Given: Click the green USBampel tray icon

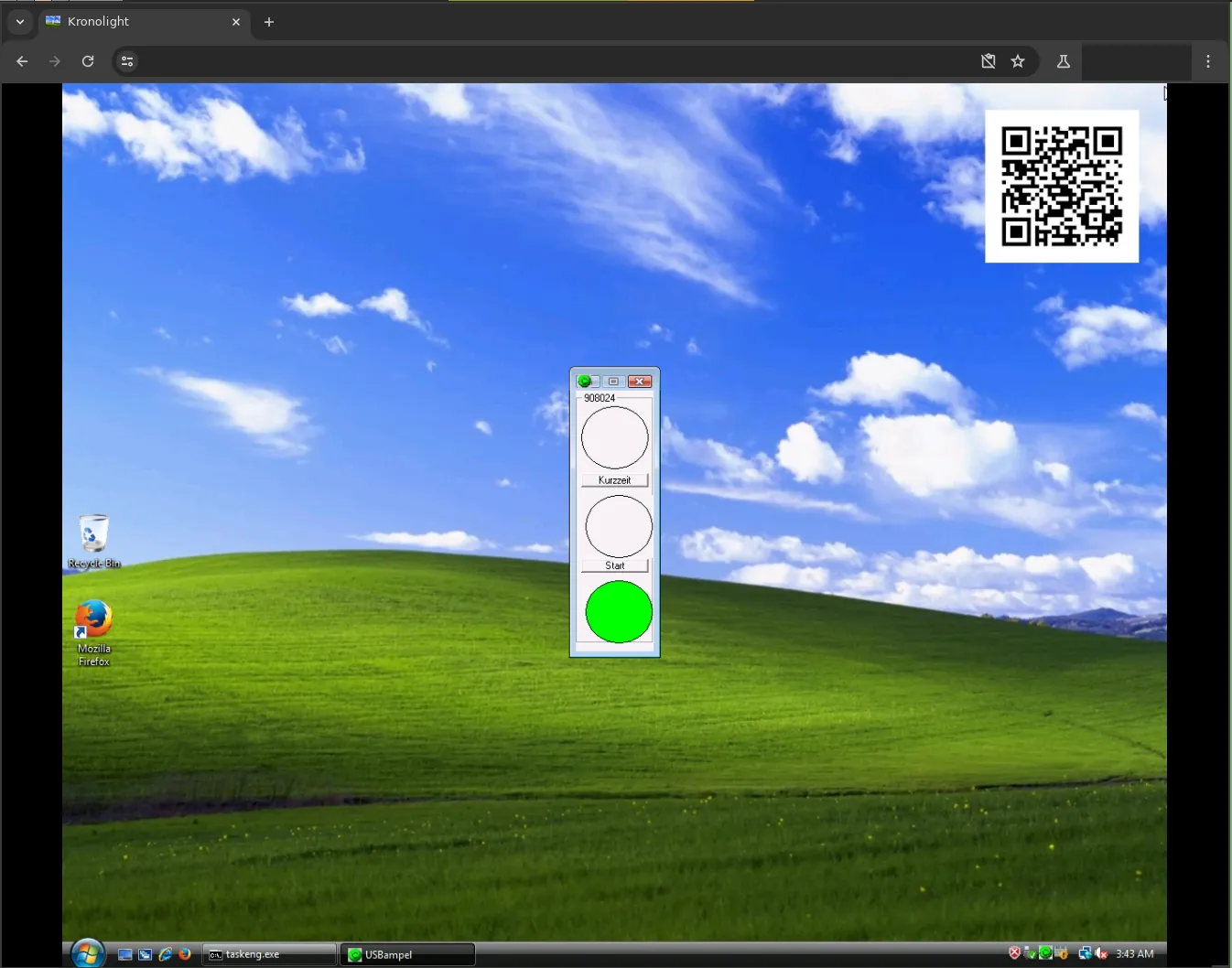Looking at the screenshot, I should click(x=1045, y=953).
